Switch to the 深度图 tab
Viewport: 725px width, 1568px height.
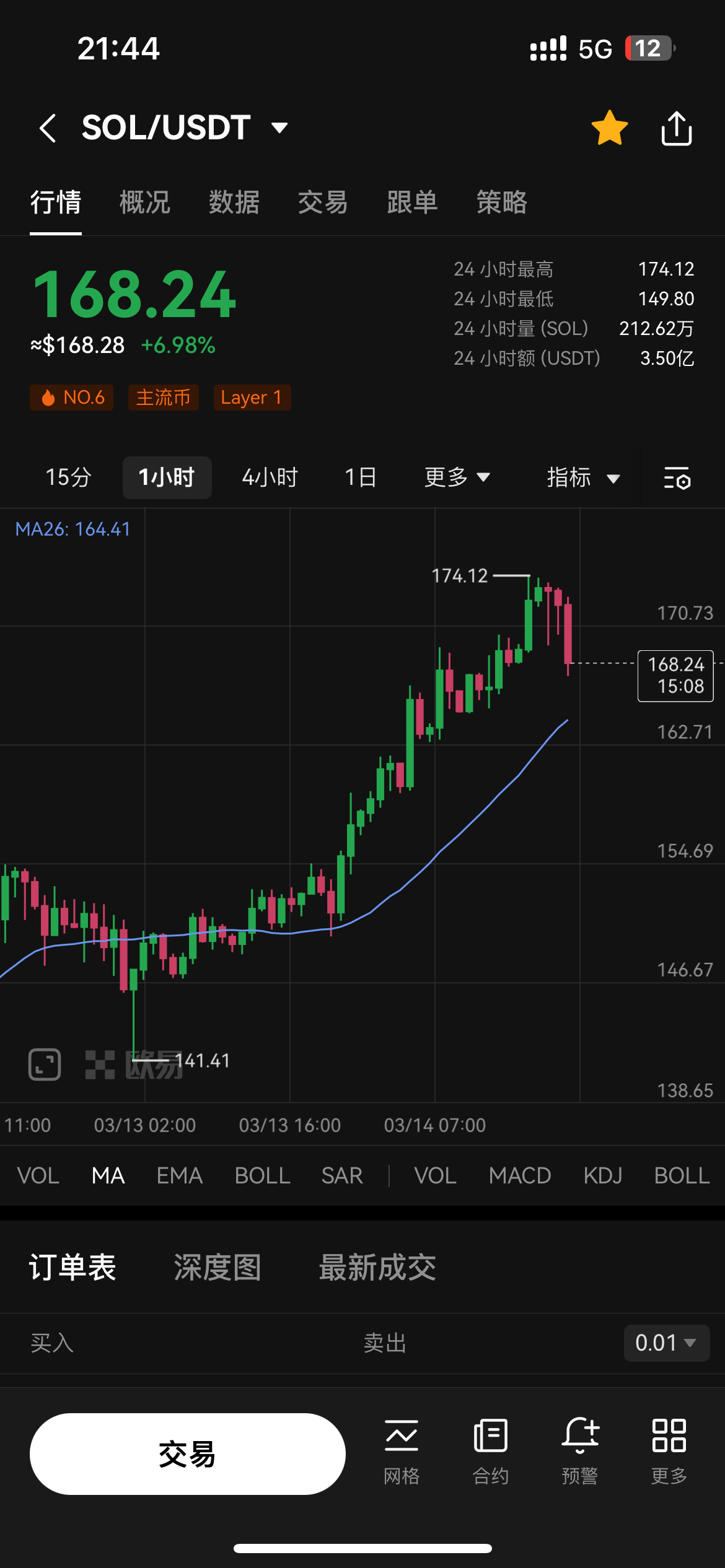coord(217,1267)
